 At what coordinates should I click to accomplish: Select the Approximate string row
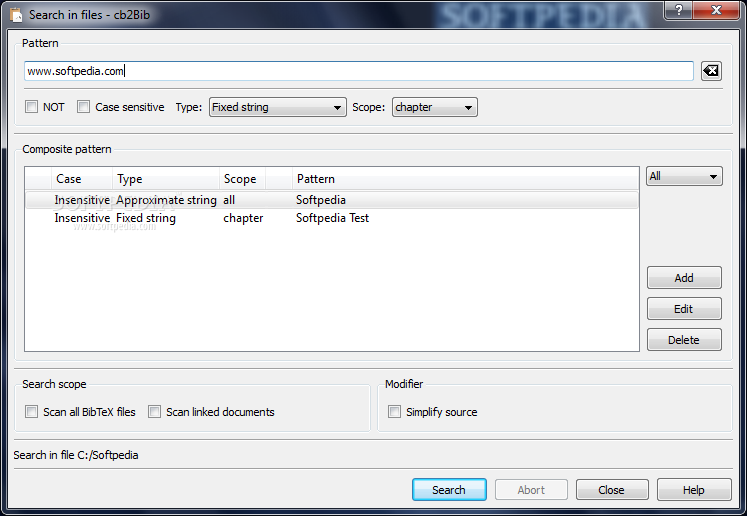click(332, 200)
